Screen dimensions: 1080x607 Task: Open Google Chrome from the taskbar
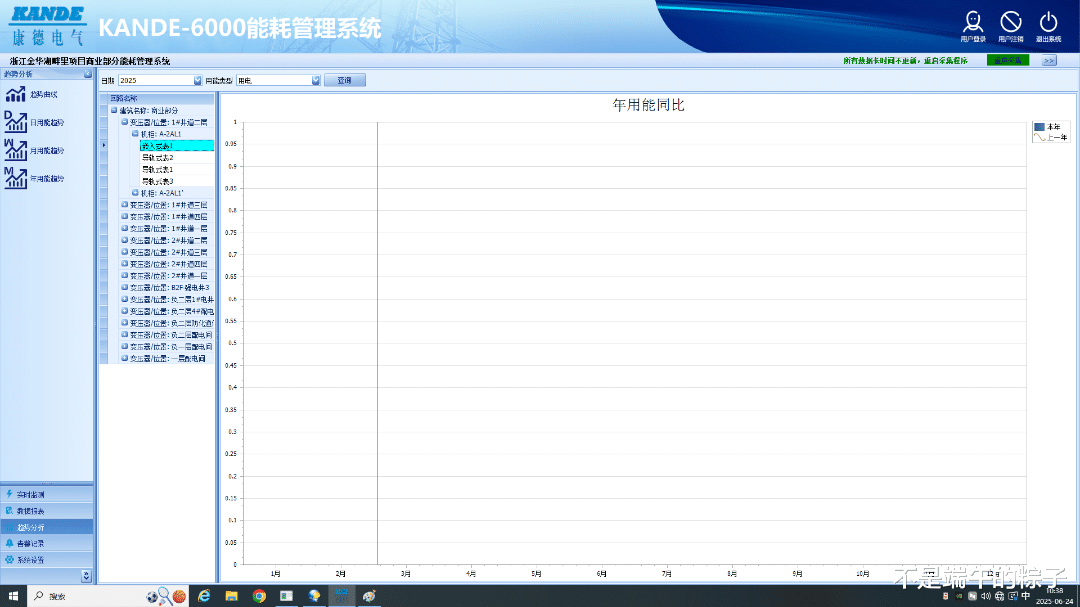(259, 596)
